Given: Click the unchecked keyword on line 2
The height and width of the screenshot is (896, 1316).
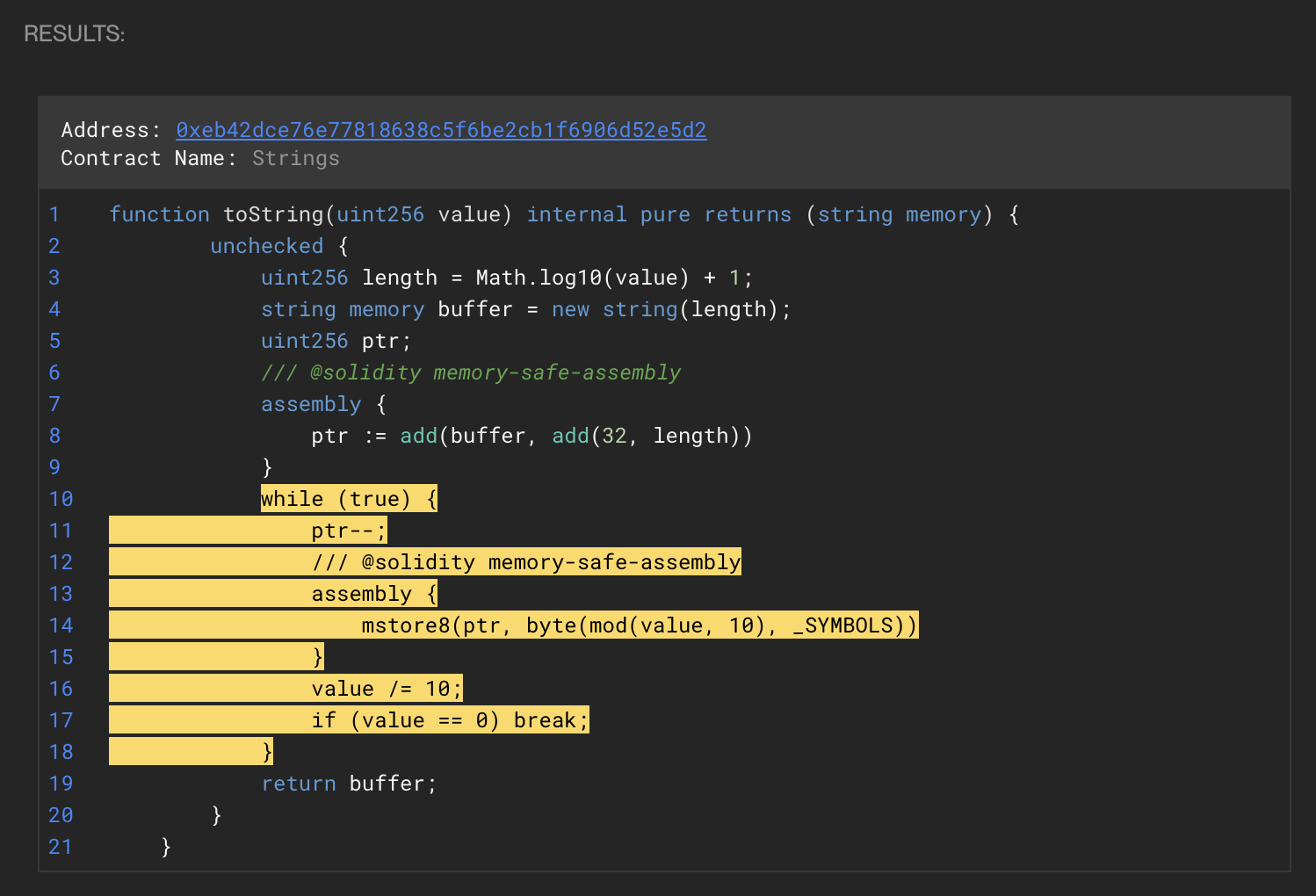Looking at the screenshot, I should pos(266,246).
